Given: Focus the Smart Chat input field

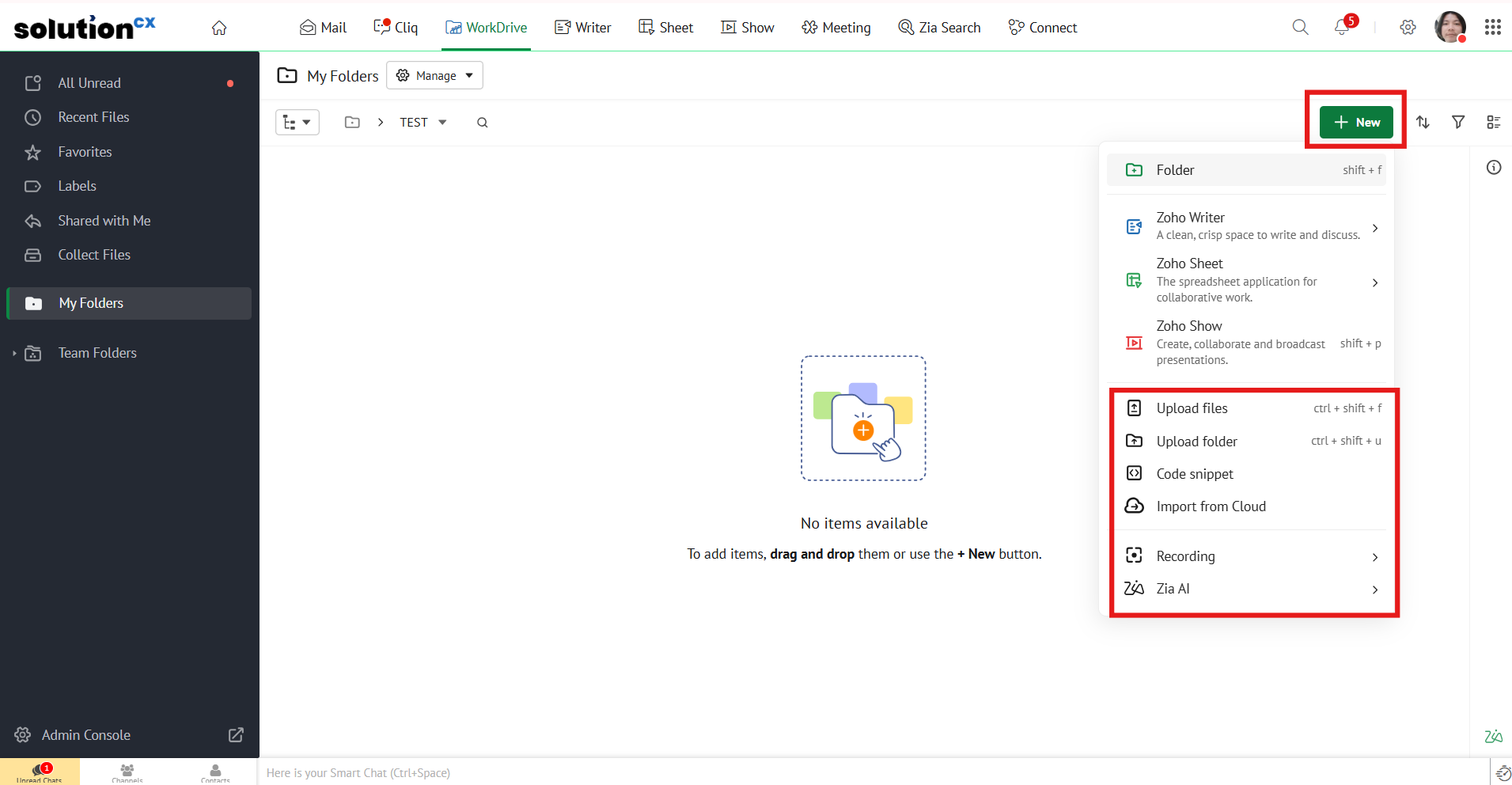Looking at the screenshot, I should coord(873,772).
